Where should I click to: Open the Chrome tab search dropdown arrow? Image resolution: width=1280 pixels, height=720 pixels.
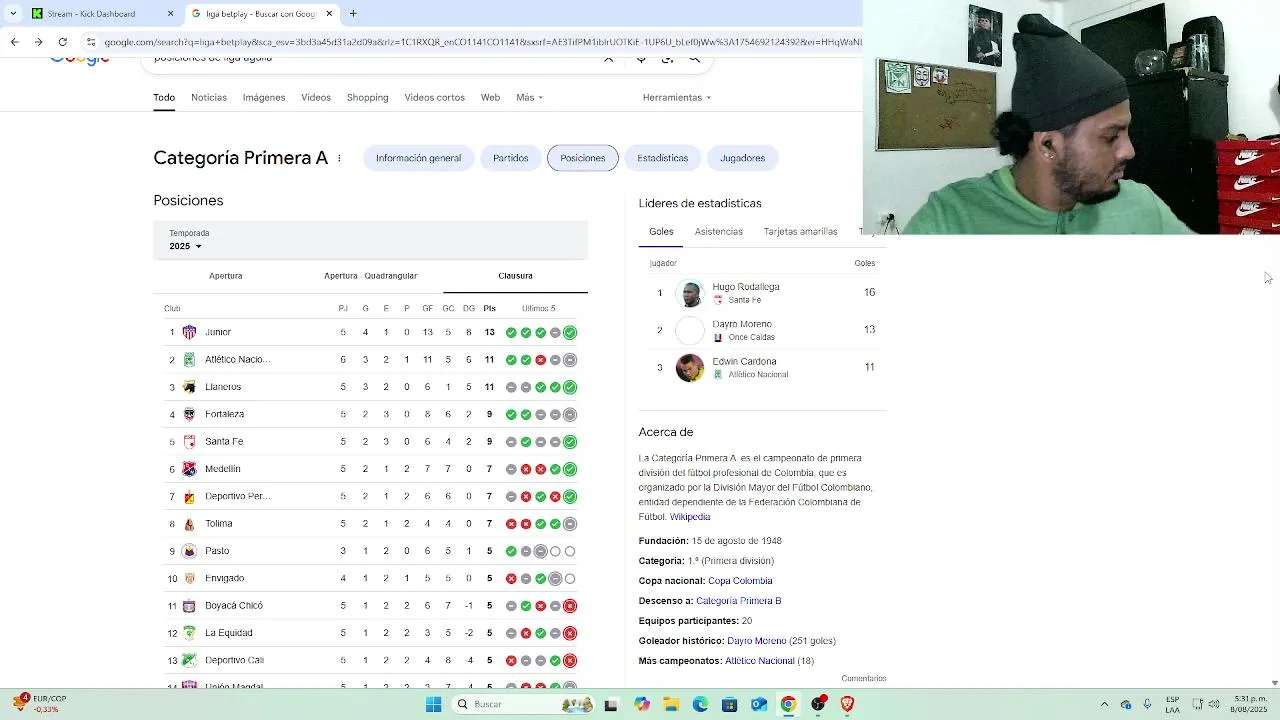tap(13, 14)
